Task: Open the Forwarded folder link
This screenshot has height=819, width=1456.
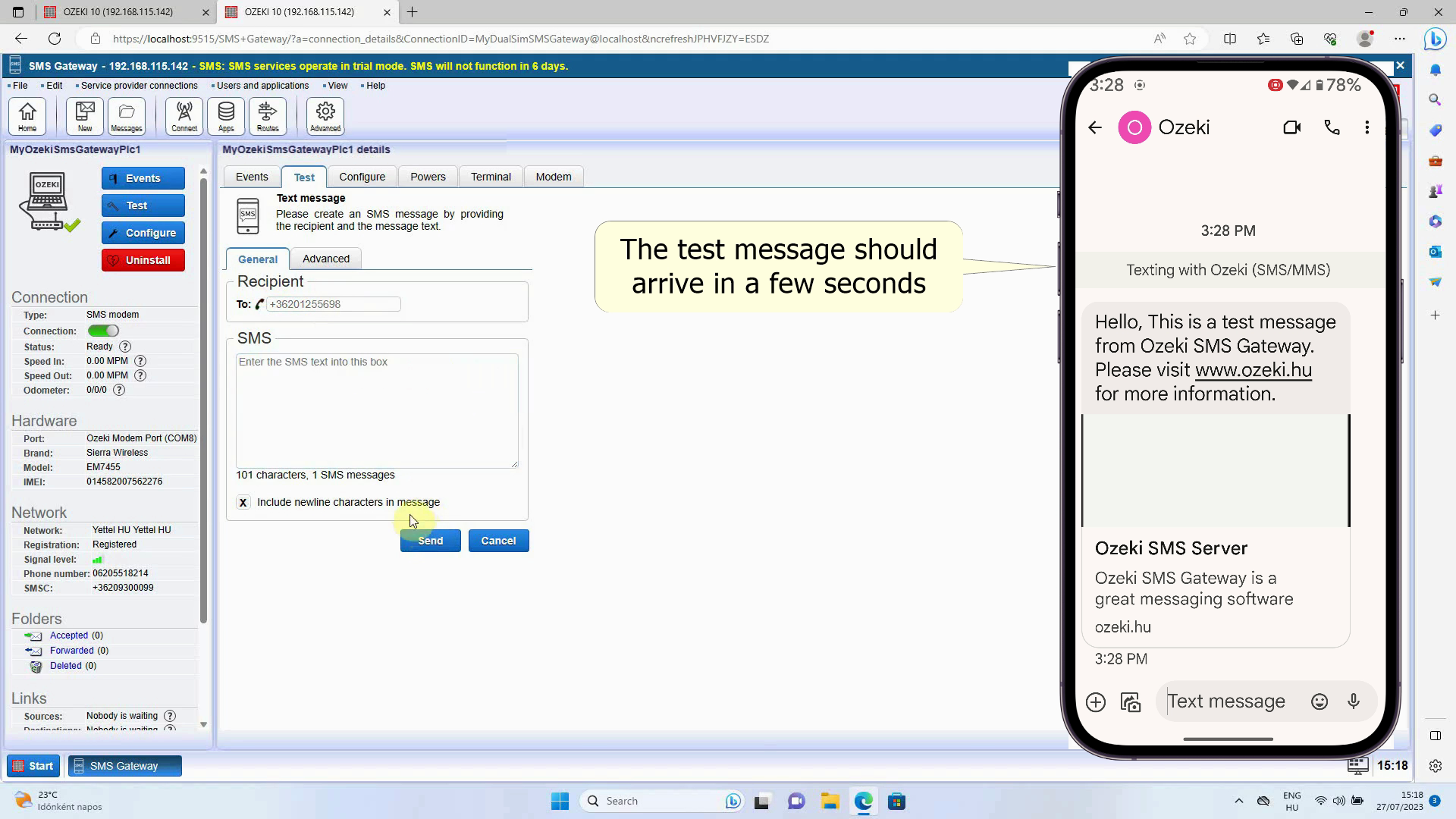Action: tap(72, 651)
